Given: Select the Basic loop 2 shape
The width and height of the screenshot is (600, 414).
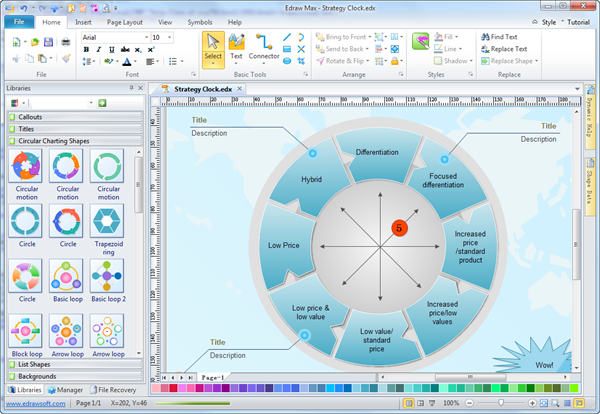Looking at the screenshot, I should pyautogui.click(x=107, y=276).
